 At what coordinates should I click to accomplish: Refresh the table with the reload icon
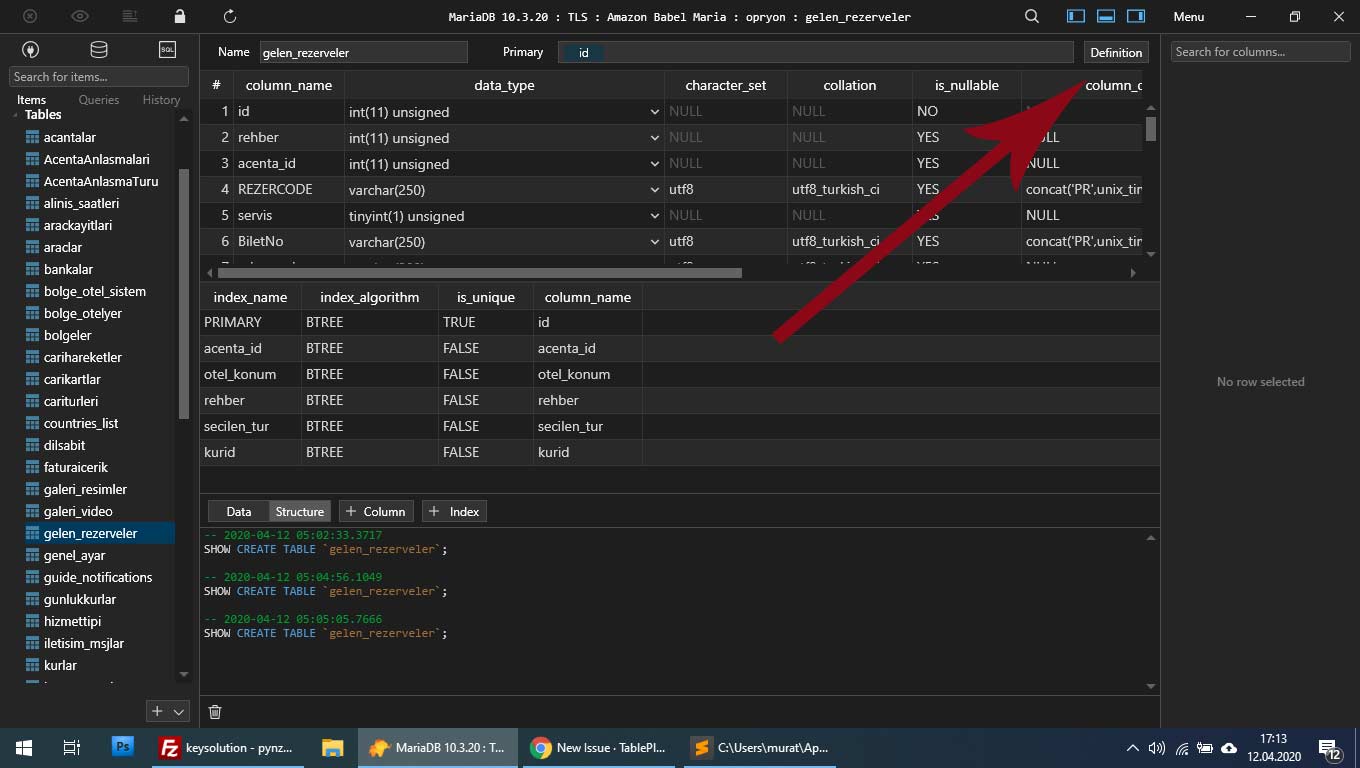230,16
